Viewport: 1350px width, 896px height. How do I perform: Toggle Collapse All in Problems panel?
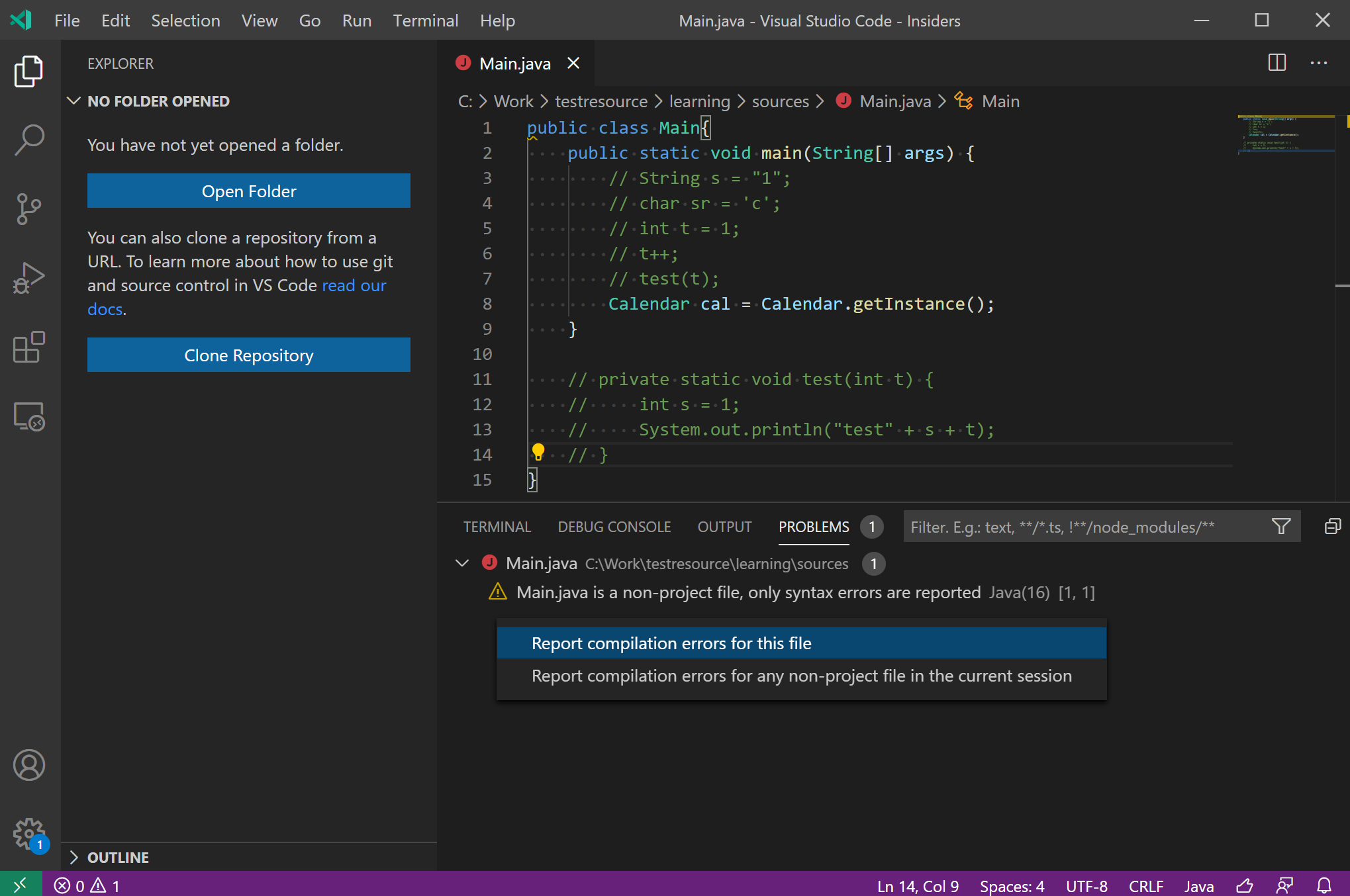1332,527
